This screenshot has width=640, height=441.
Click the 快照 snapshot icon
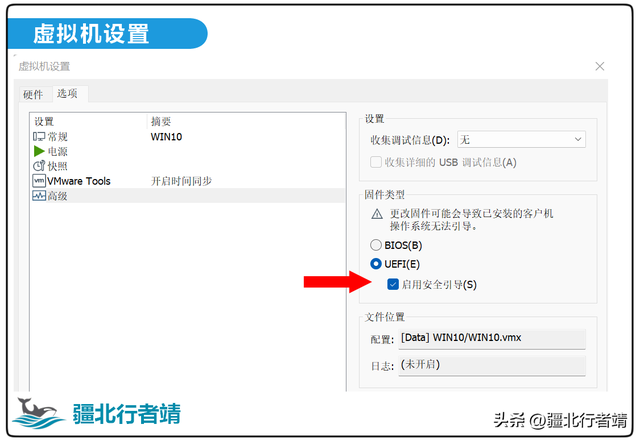coord(39,166)
